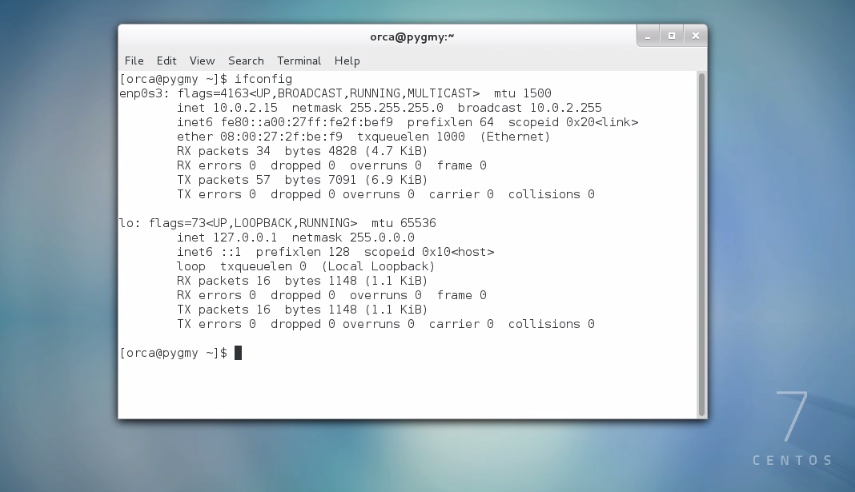The height and width of the screenshot is (492, 855).
Task: Open the Edit menu
Action: [166, 61]
